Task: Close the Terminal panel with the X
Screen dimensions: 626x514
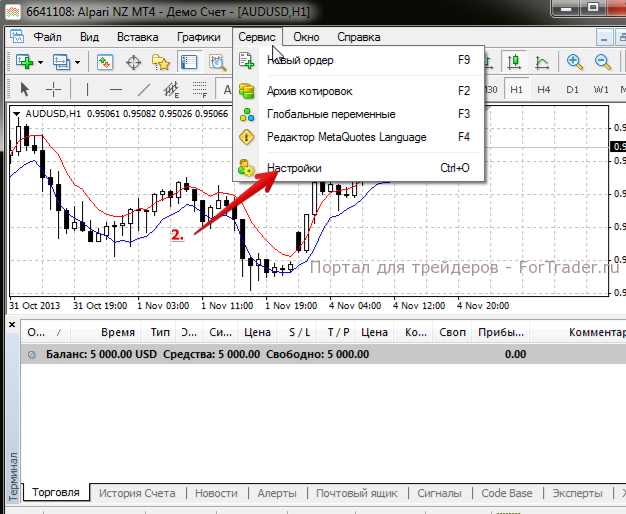Action: click(12, 325)
